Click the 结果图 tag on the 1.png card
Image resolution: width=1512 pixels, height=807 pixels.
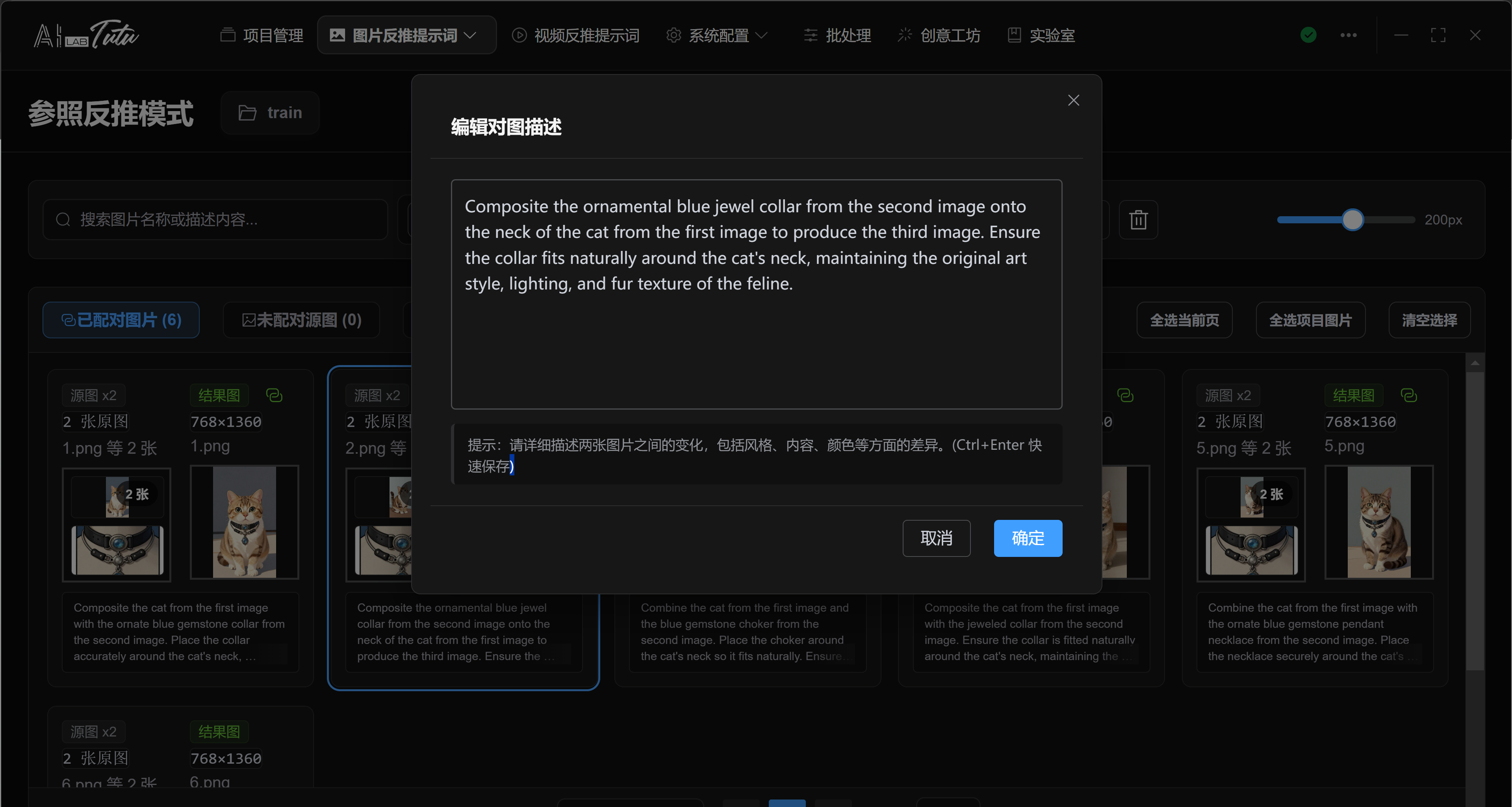pyautogui.click(x=219, y=395)
